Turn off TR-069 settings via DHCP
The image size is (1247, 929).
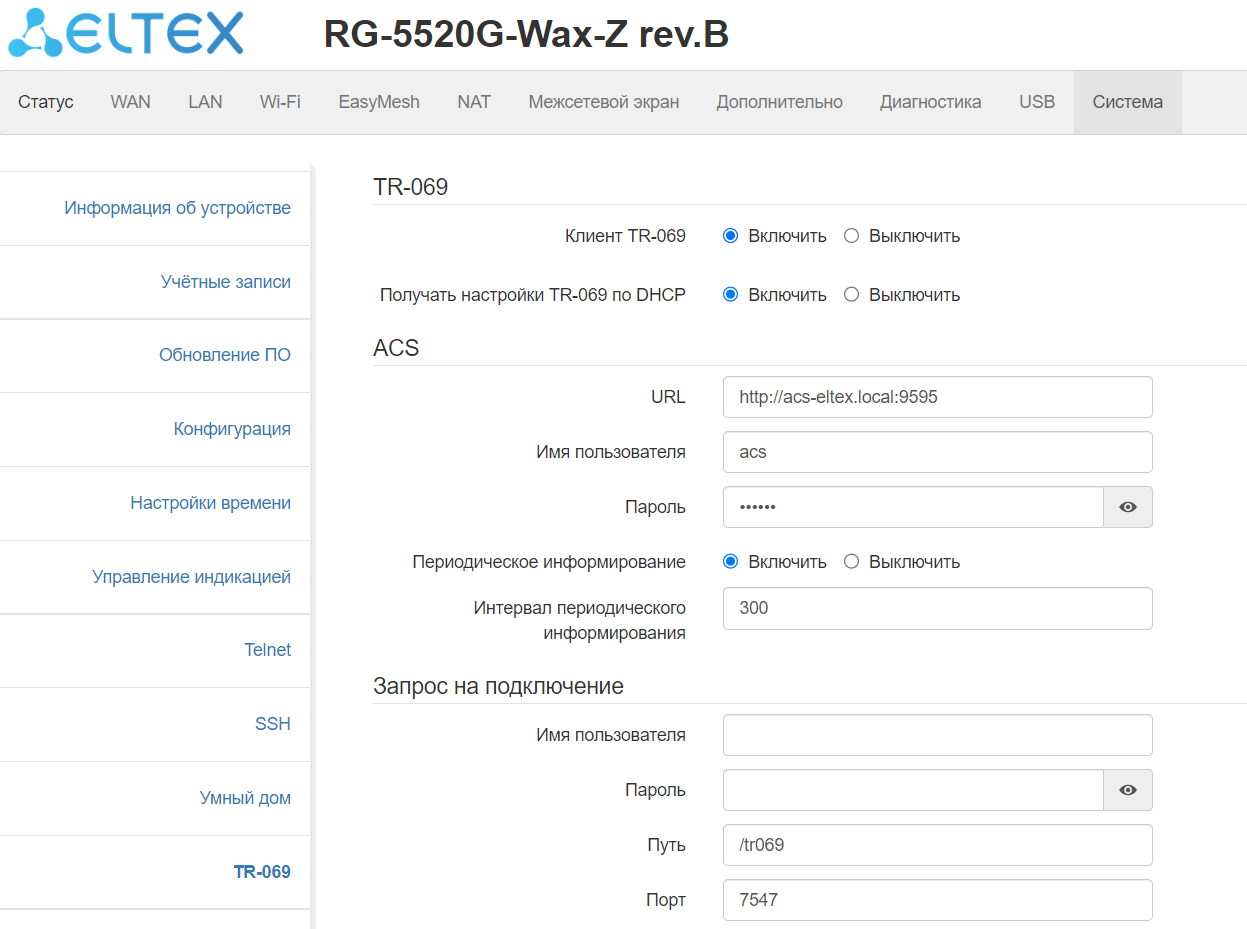852,295
